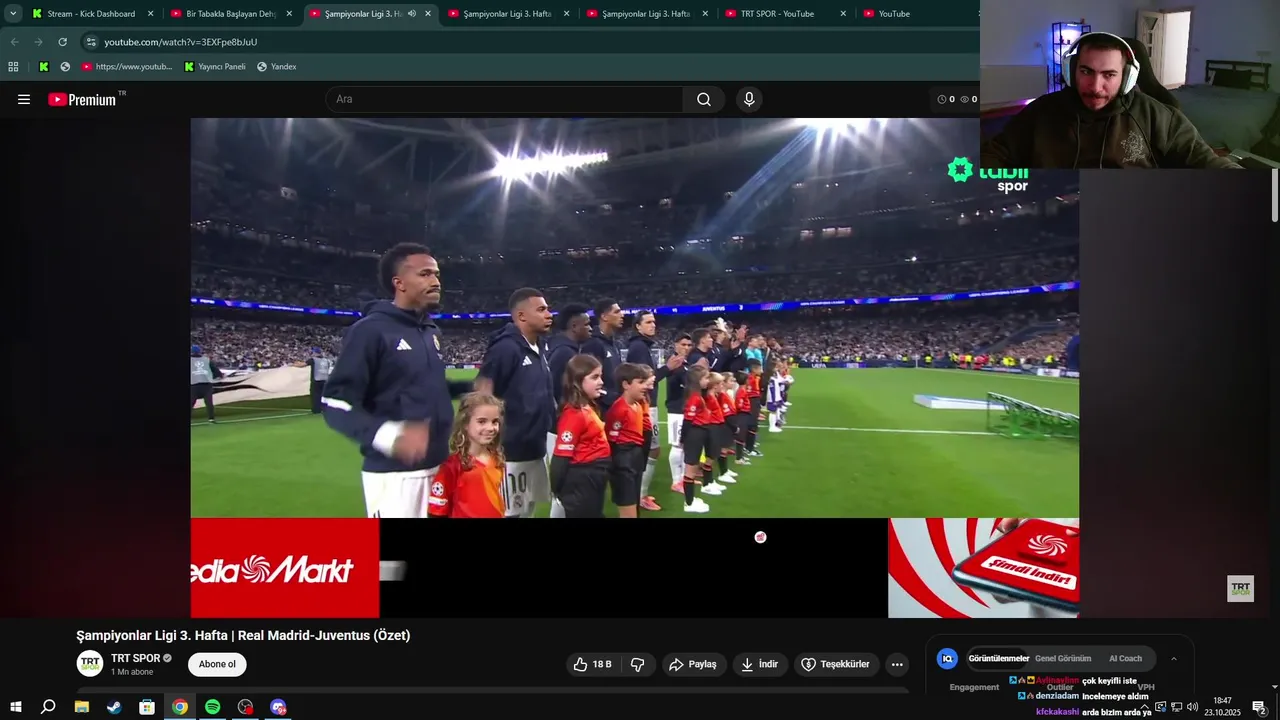
Task: Click the Paylaş share button
Action: (693, 664)
